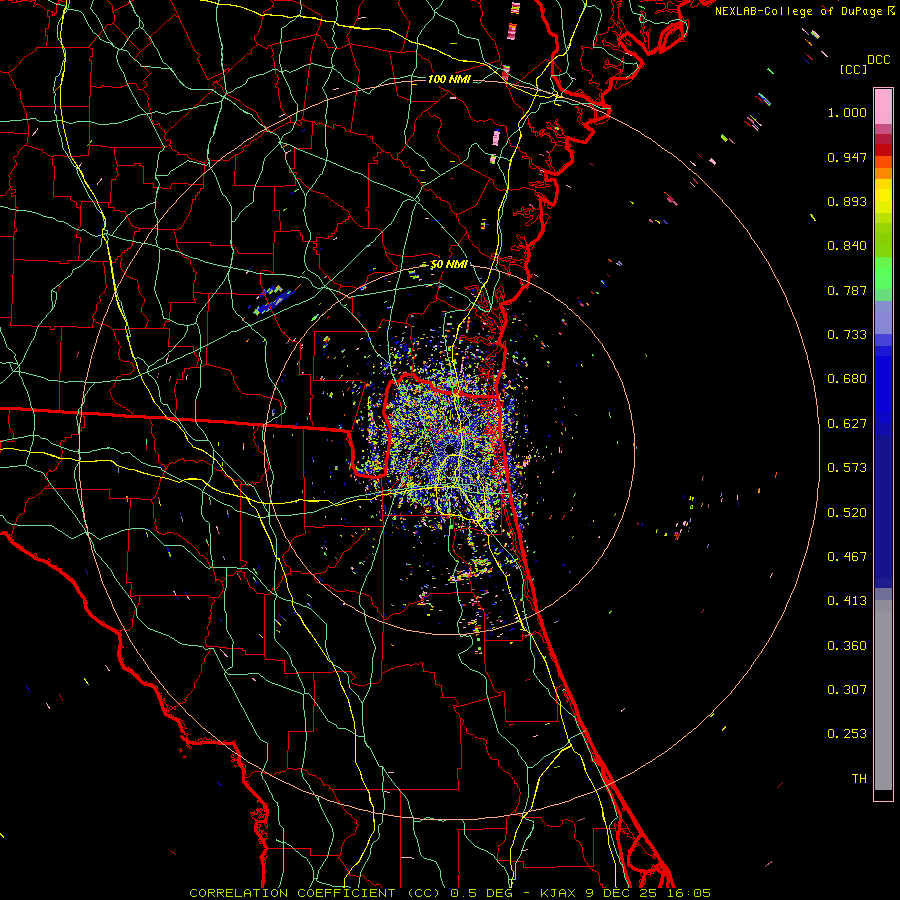
Task: Select the 0.627 legend value
Action: (847, 424)
